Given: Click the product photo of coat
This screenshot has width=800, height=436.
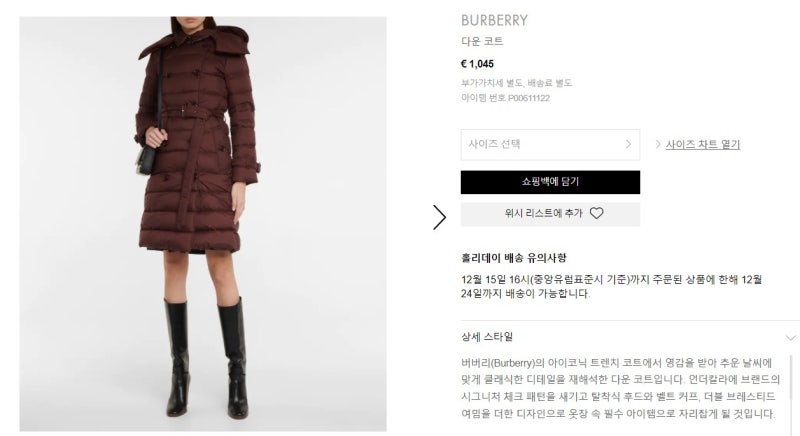Looking at the screenshot, I should 203,224.
